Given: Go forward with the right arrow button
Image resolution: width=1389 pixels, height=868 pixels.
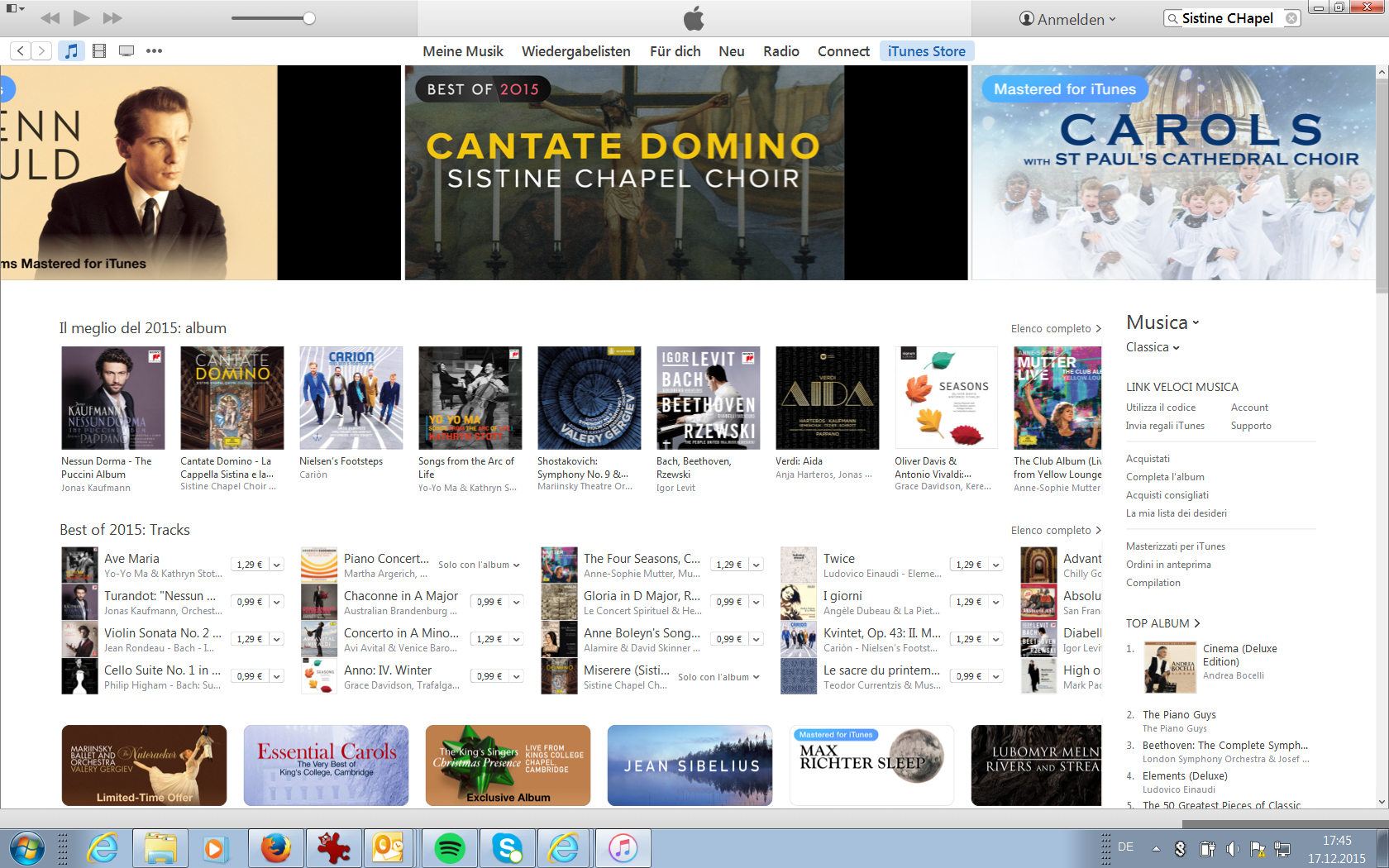Looking at the screenshot, I should (x=41, y=51).
